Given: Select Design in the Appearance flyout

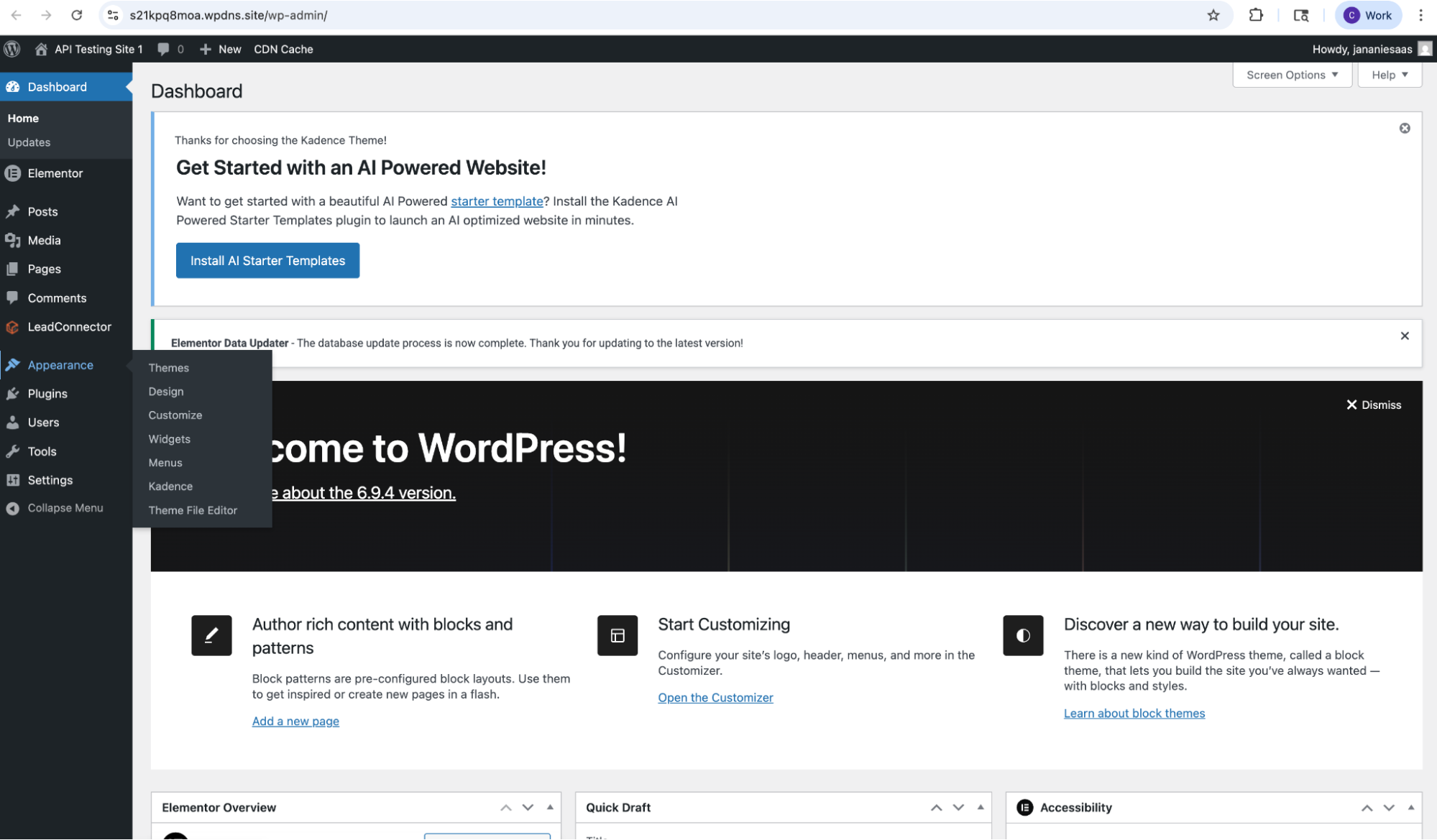Looking at the screenshot, I should pyautogui.click(x=166, y=392).
